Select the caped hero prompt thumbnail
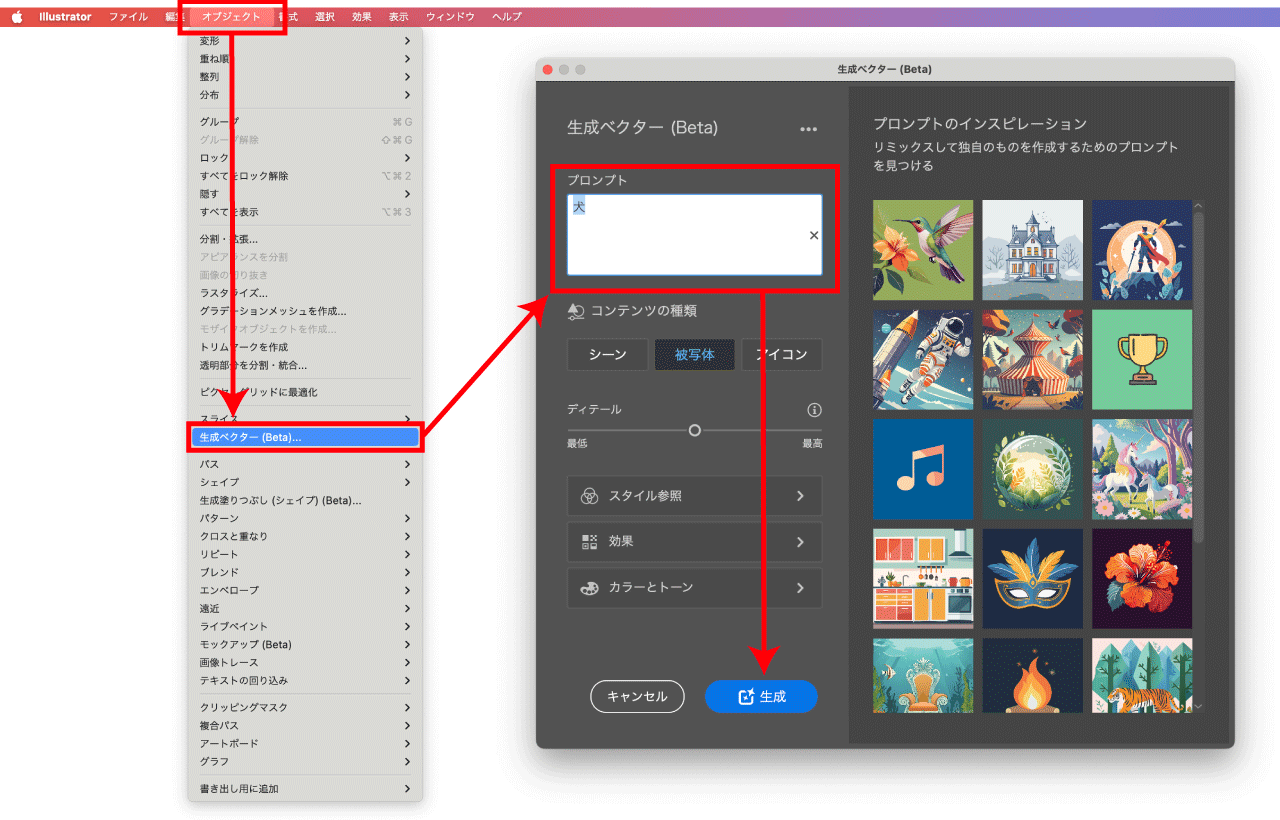1280x820 pixels. 1142,250
